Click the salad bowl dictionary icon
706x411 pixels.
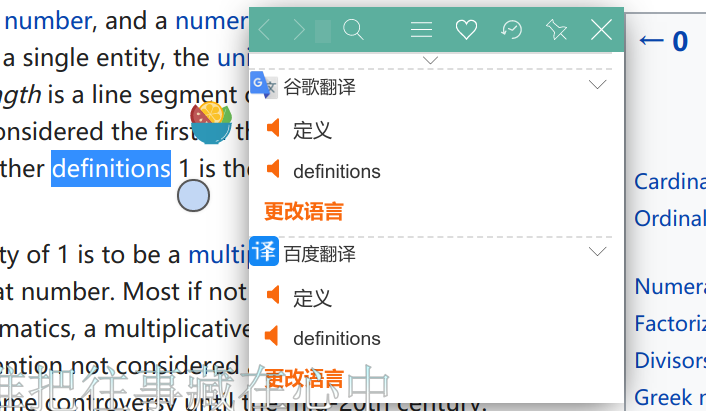(211, 122)
